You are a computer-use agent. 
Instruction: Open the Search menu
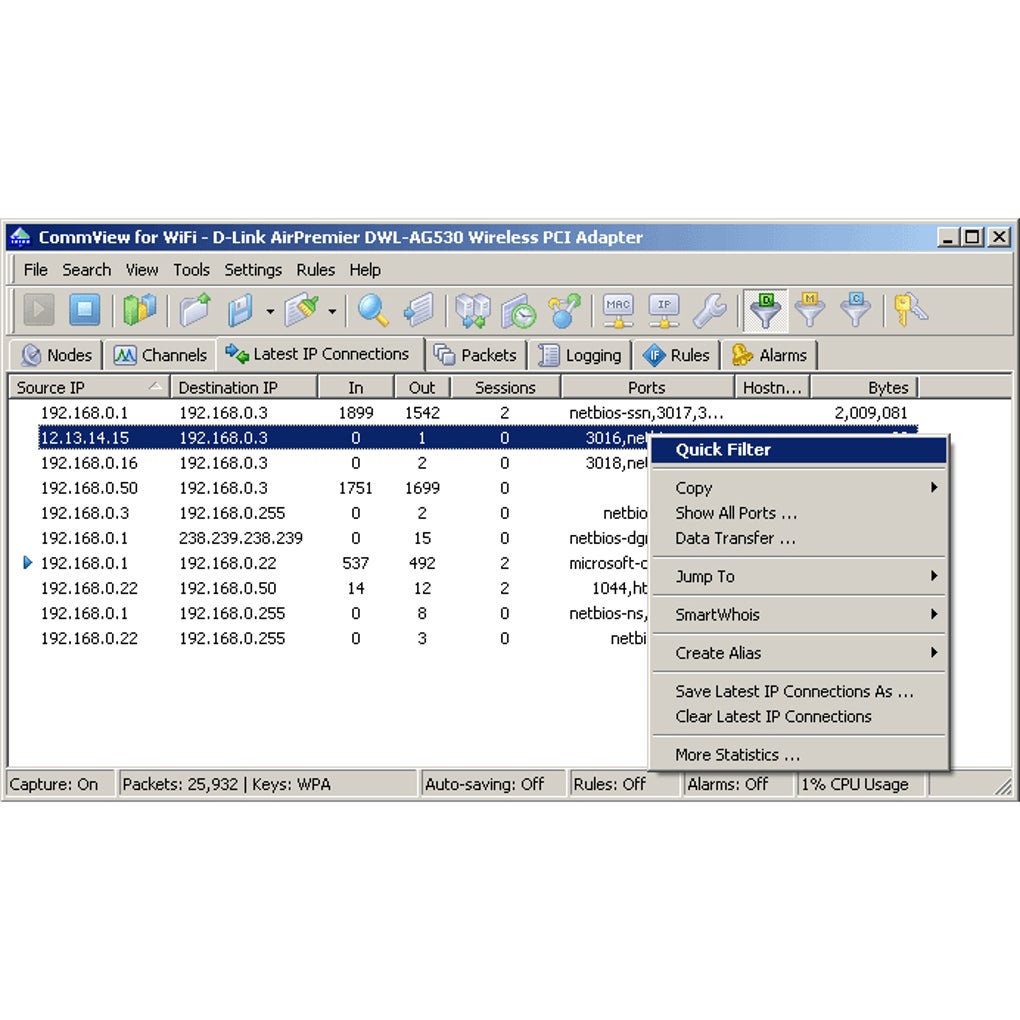tap(87, 269)
